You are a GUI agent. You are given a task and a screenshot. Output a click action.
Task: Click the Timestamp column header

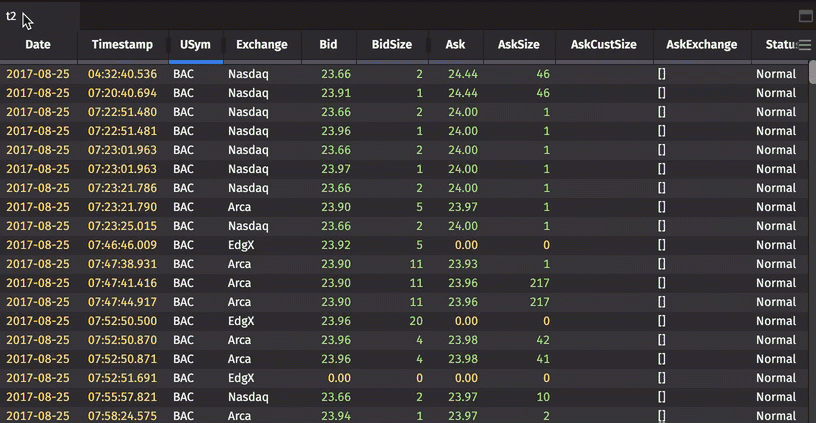[122, 45]
